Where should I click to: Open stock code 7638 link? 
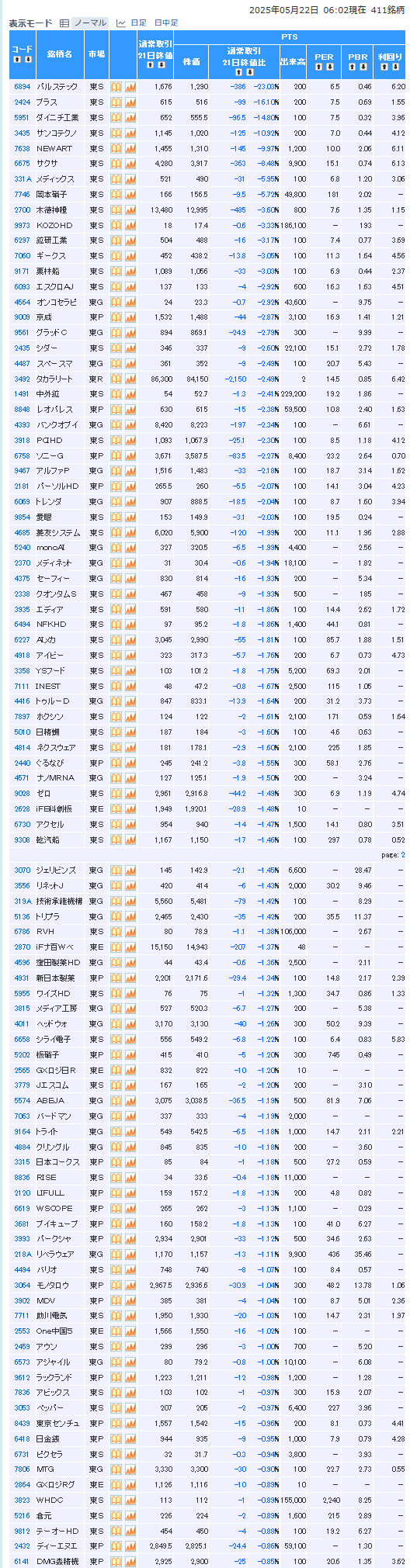click(x=22, y=148)
